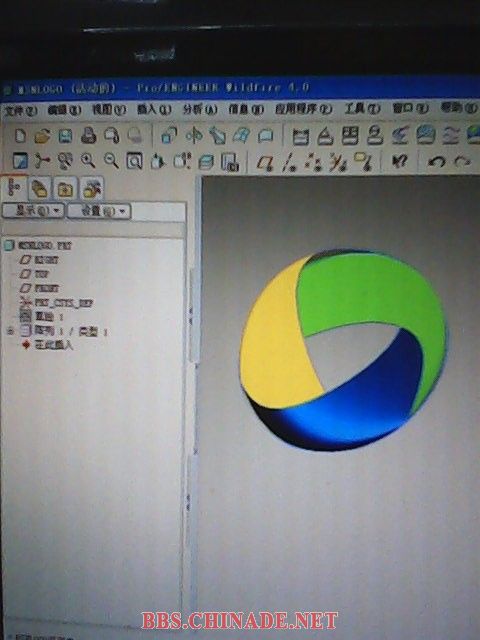480x640 pixels.
Task: Open the view manager icon
Action: (230, 162)
